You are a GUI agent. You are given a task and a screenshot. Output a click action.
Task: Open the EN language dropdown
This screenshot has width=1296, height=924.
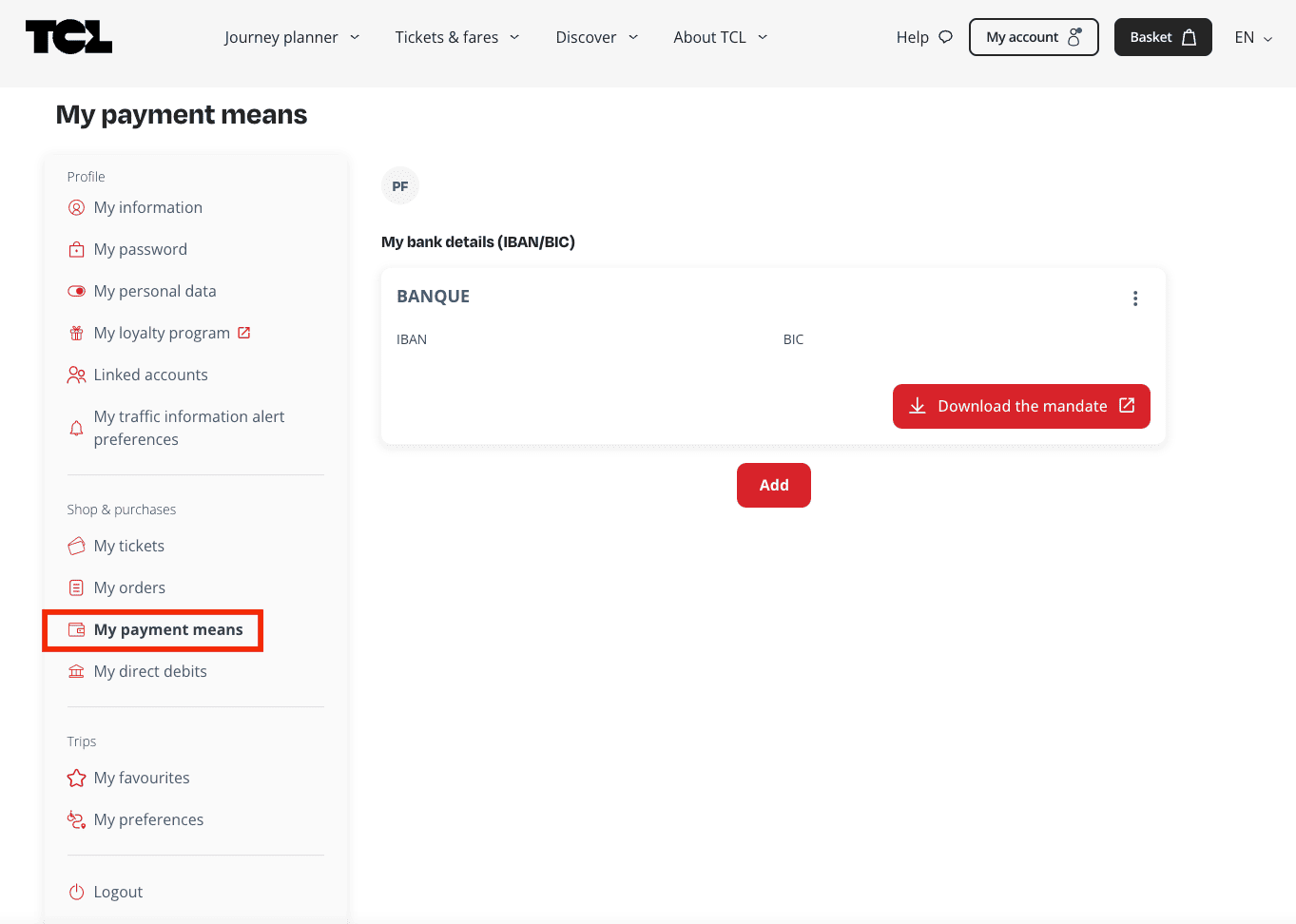(x=1254, y=37)
